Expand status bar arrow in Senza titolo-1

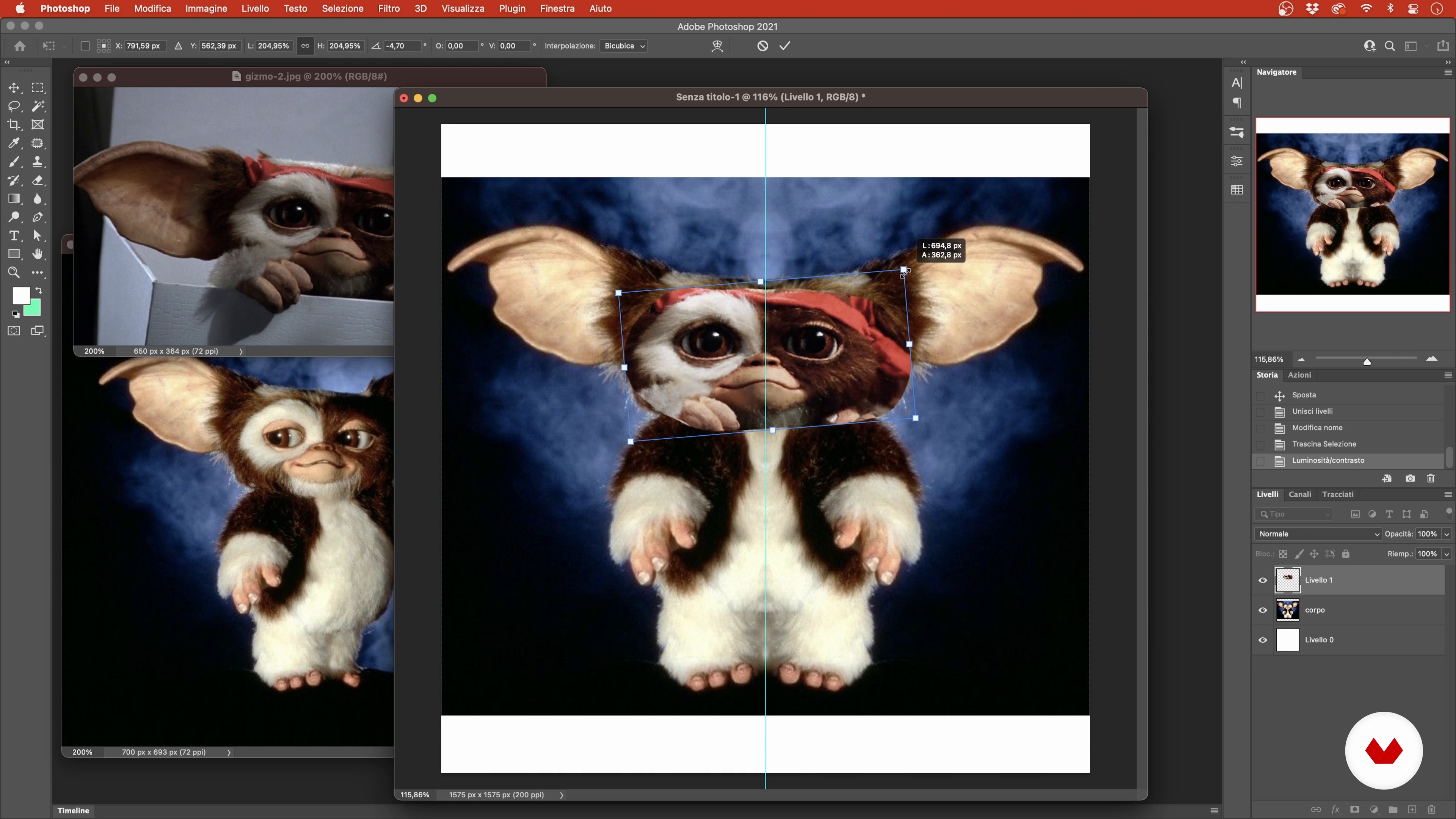point(561,795)
